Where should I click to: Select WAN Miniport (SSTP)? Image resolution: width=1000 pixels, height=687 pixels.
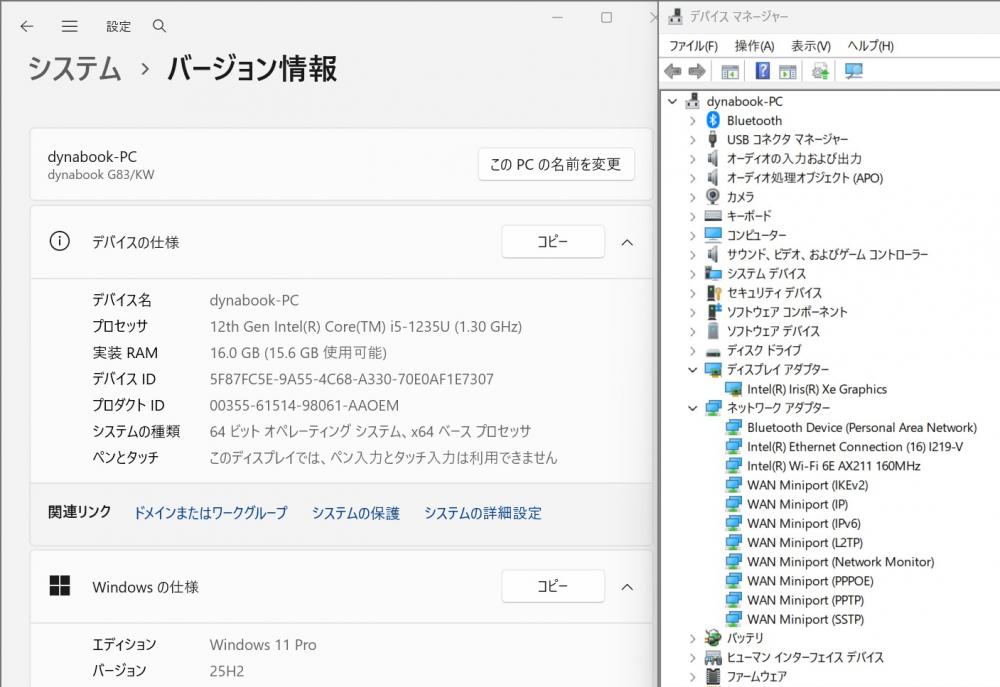click(x=805, y=619)
